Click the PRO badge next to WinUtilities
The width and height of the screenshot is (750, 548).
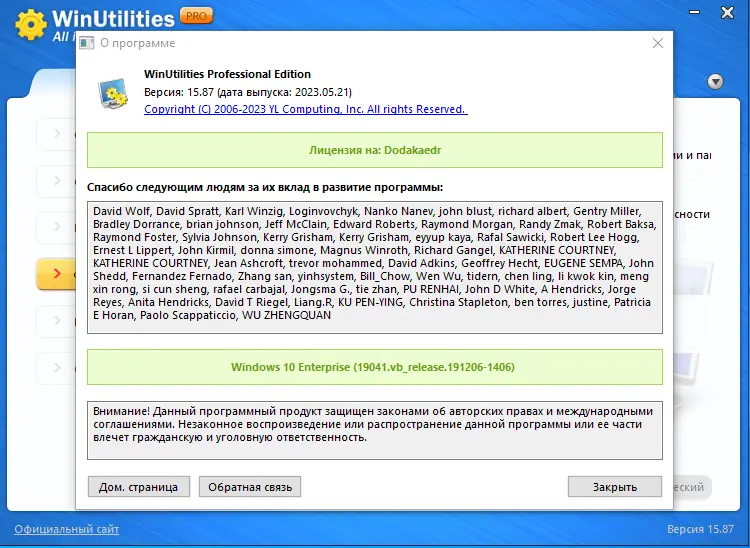tap(196, 16)
